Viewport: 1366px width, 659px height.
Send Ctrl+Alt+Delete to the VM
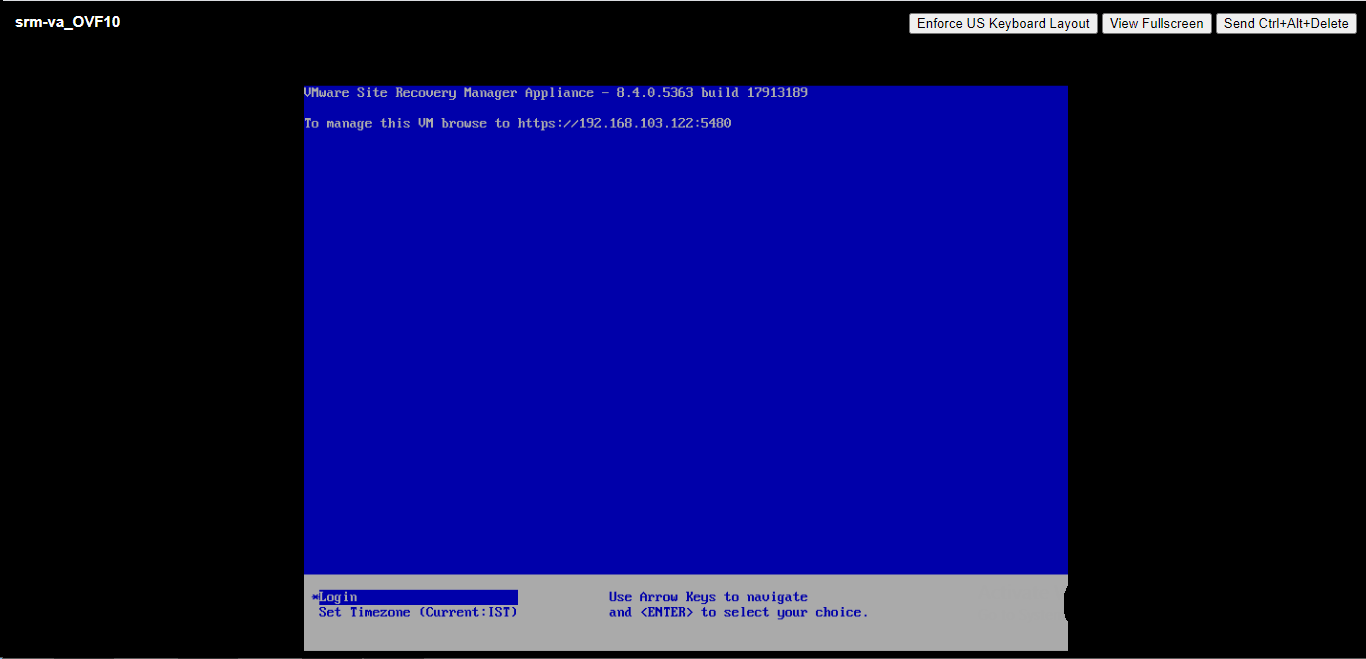[x=1286, y=24]
